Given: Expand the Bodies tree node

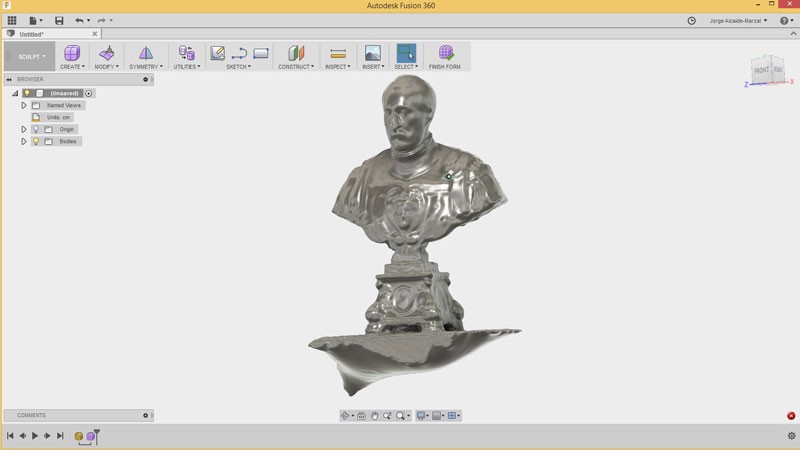Looking at the screenshot, I should 24,142.
